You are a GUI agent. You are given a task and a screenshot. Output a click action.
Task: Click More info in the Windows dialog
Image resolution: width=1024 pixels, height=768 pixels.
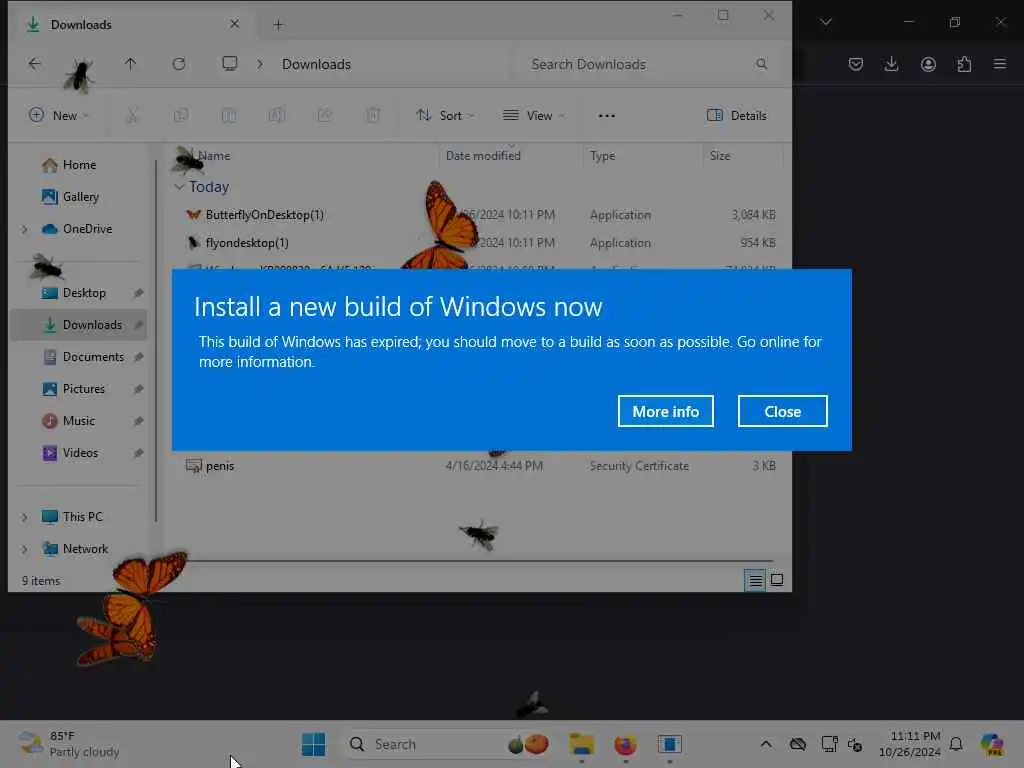point(665,411)
